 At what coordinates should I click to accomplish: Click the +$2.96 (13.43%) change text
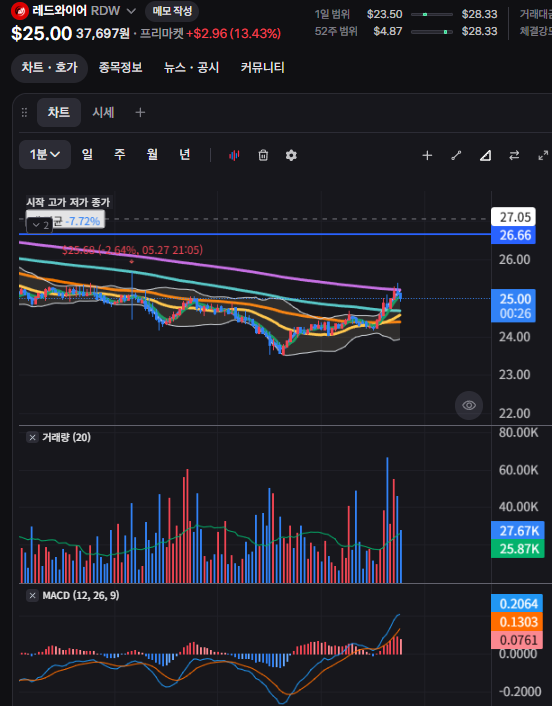click(x=233, y=33)
